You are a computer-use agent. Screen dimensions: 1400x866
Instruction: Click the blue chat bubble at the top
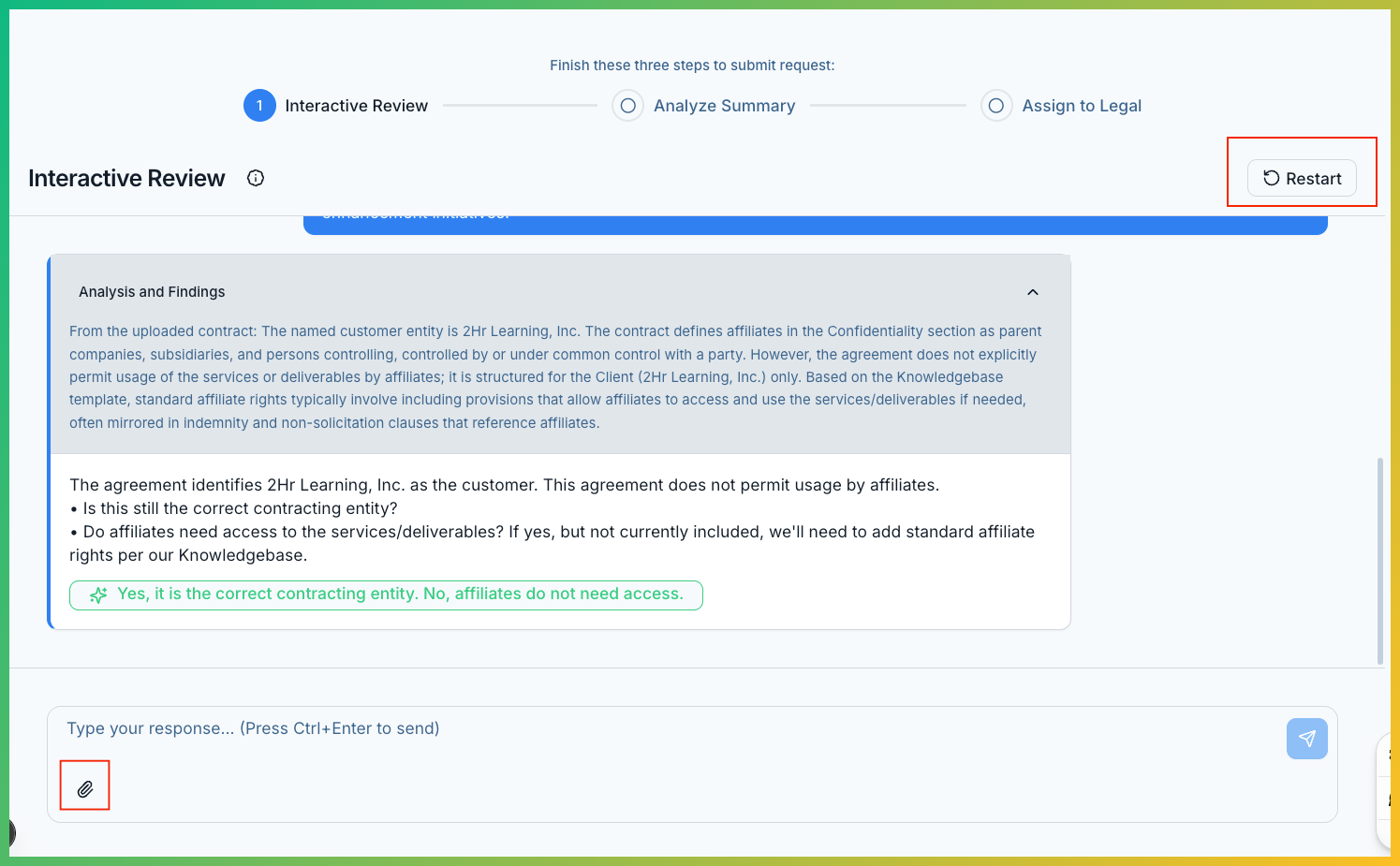point(815,217)
